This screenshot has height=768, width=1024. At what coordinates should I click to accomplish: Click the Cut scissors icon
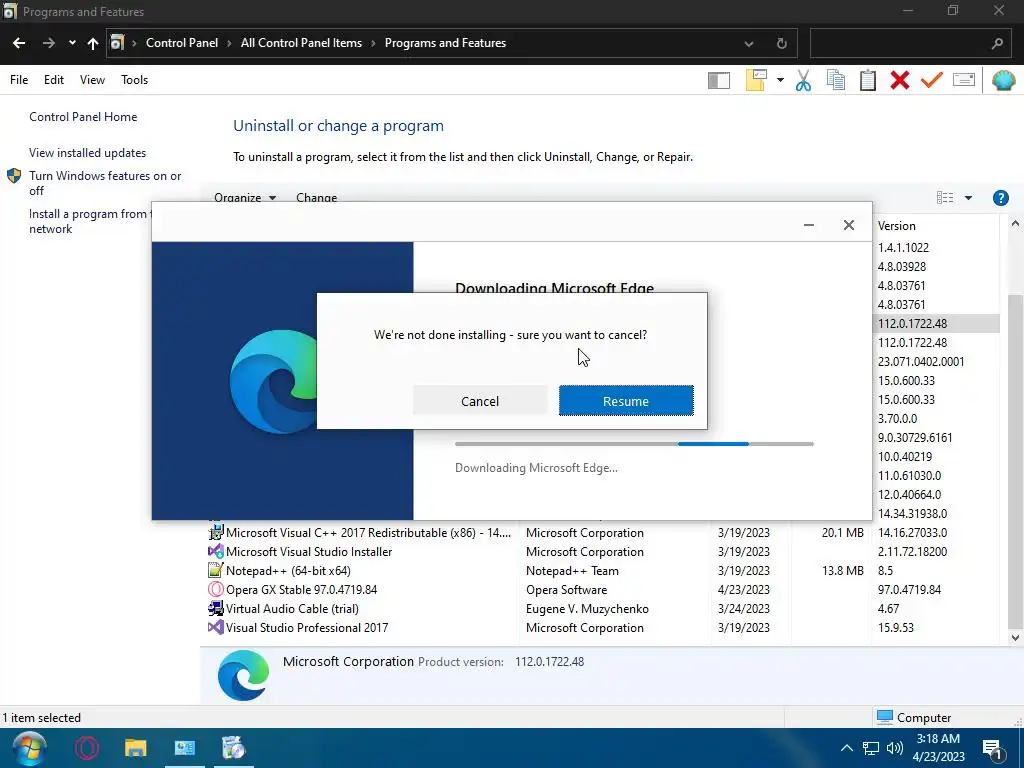803,80
